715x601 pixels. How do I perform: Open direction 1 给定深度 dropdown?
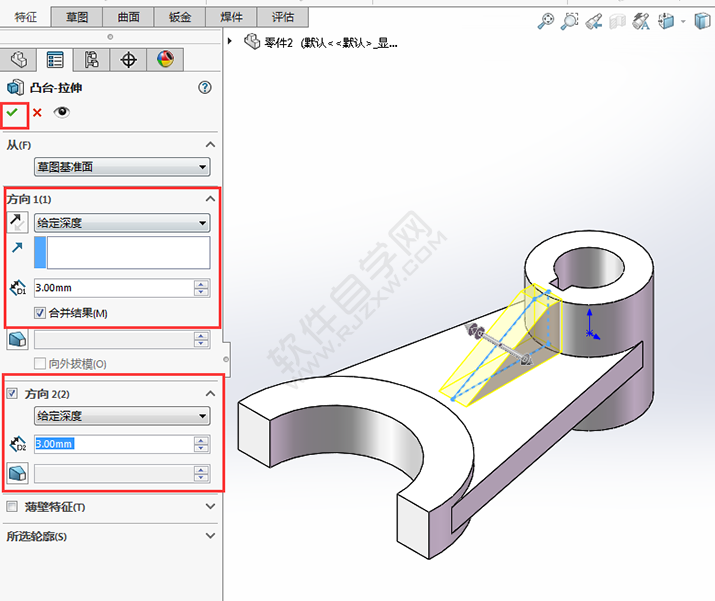point(122,223)
